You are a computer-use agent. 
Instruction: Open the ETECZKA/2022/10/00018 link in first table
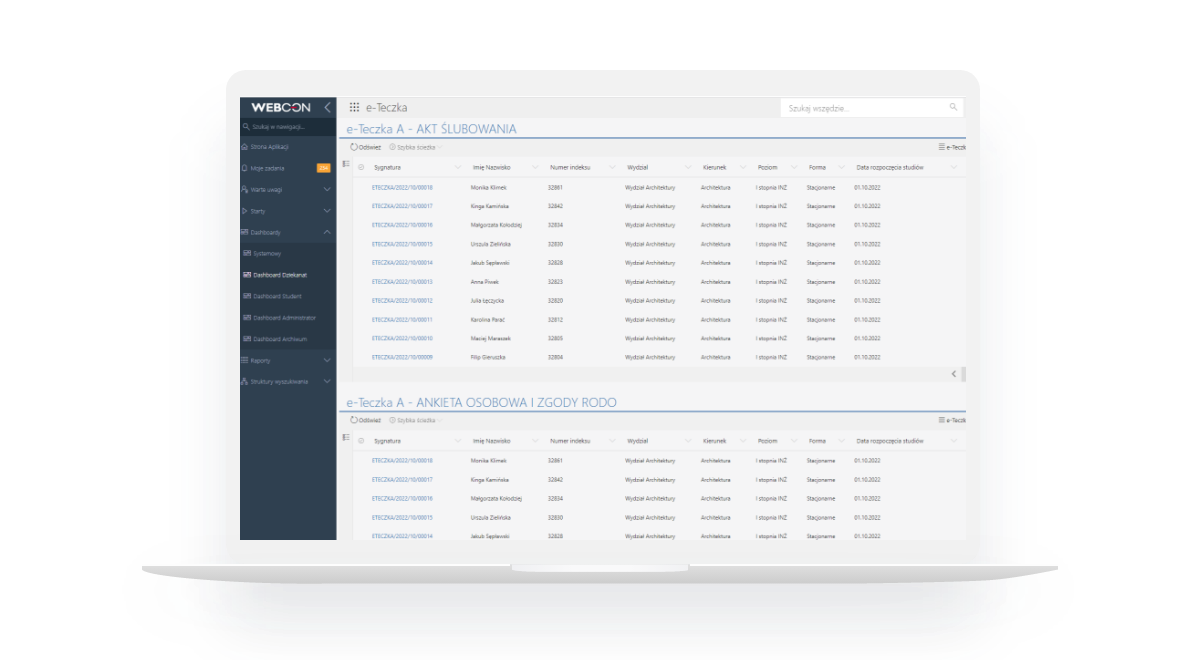click(x=402, y=187)
